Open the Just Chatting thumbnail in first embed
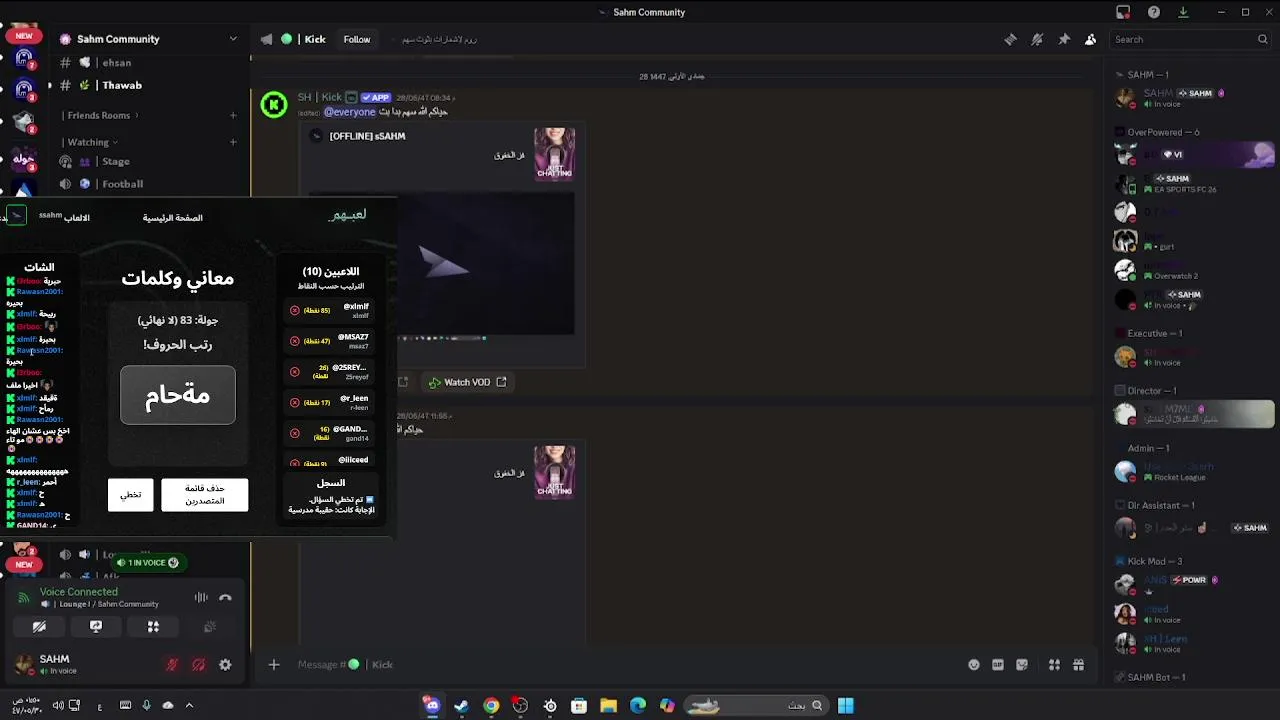1280x720 pixels. tap(554, 154)
